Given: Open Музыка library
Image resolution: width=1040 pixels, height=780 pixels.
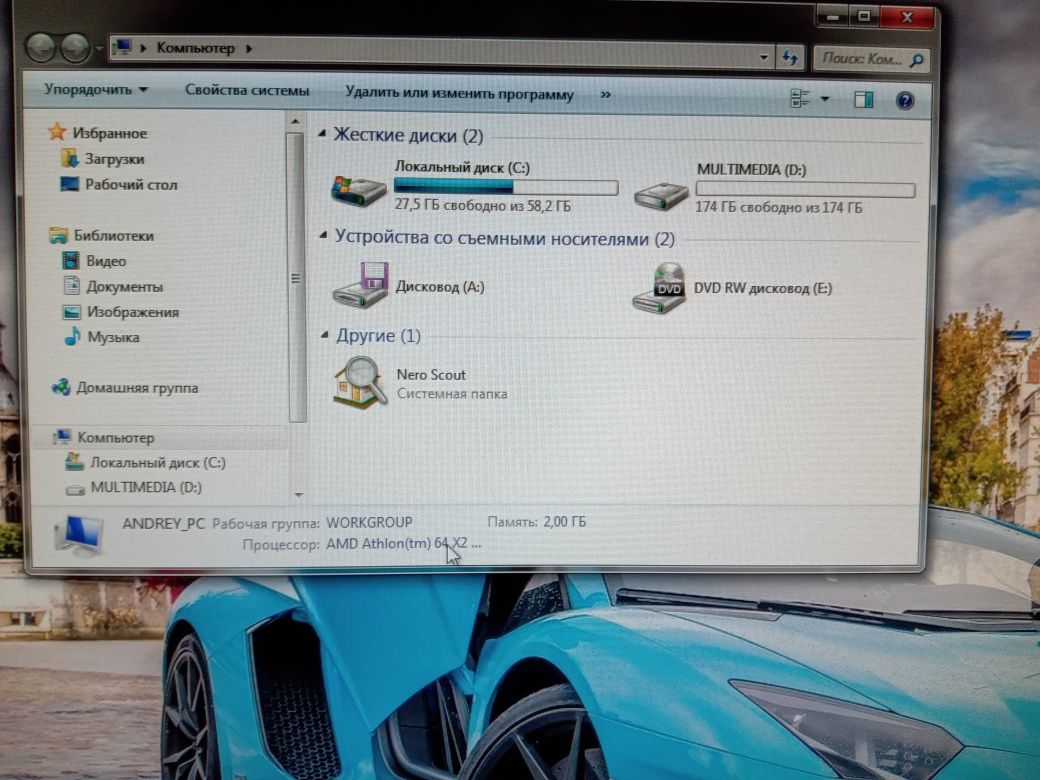Looking at the screenshot, I should tap(113, 338).
